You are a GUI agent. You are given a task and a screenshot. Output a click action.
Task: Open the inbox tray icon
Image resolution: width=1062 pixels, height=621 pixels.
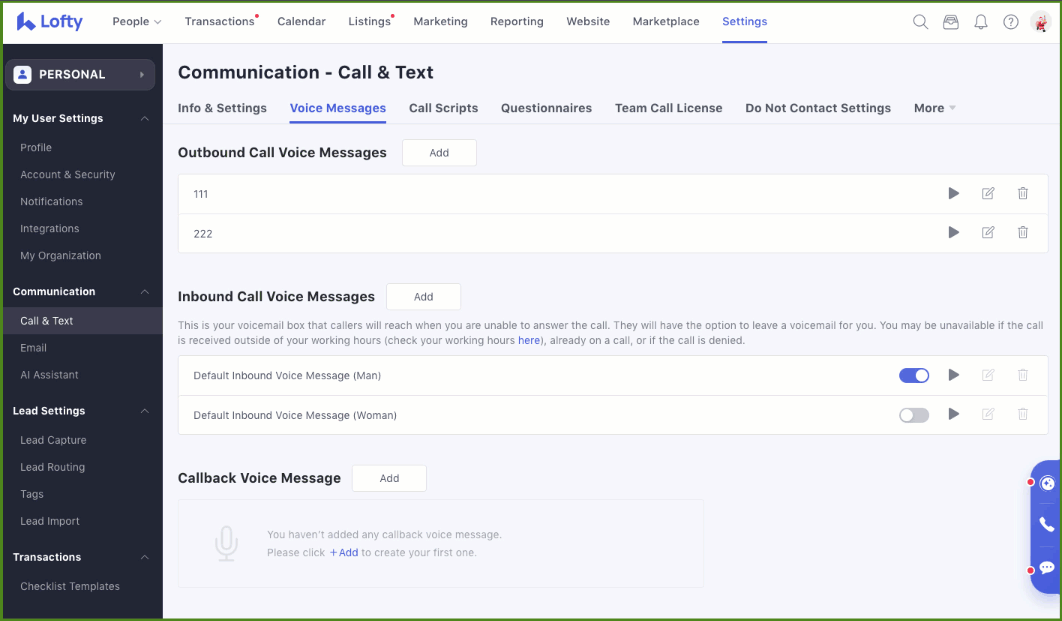(x=950, y=22)
